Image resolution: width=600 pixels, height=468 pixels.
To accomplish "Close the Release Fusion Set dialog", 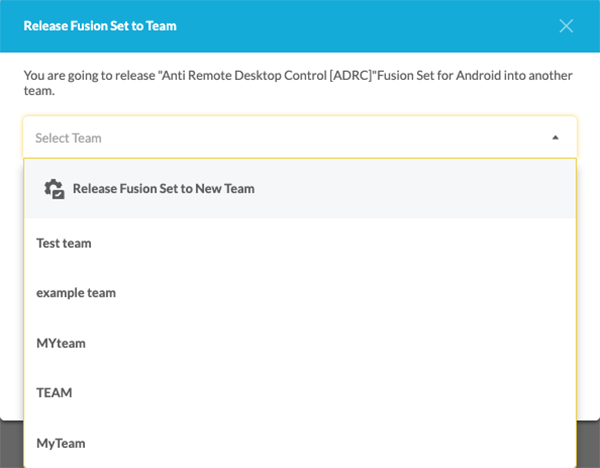I will tap(566, 25).
